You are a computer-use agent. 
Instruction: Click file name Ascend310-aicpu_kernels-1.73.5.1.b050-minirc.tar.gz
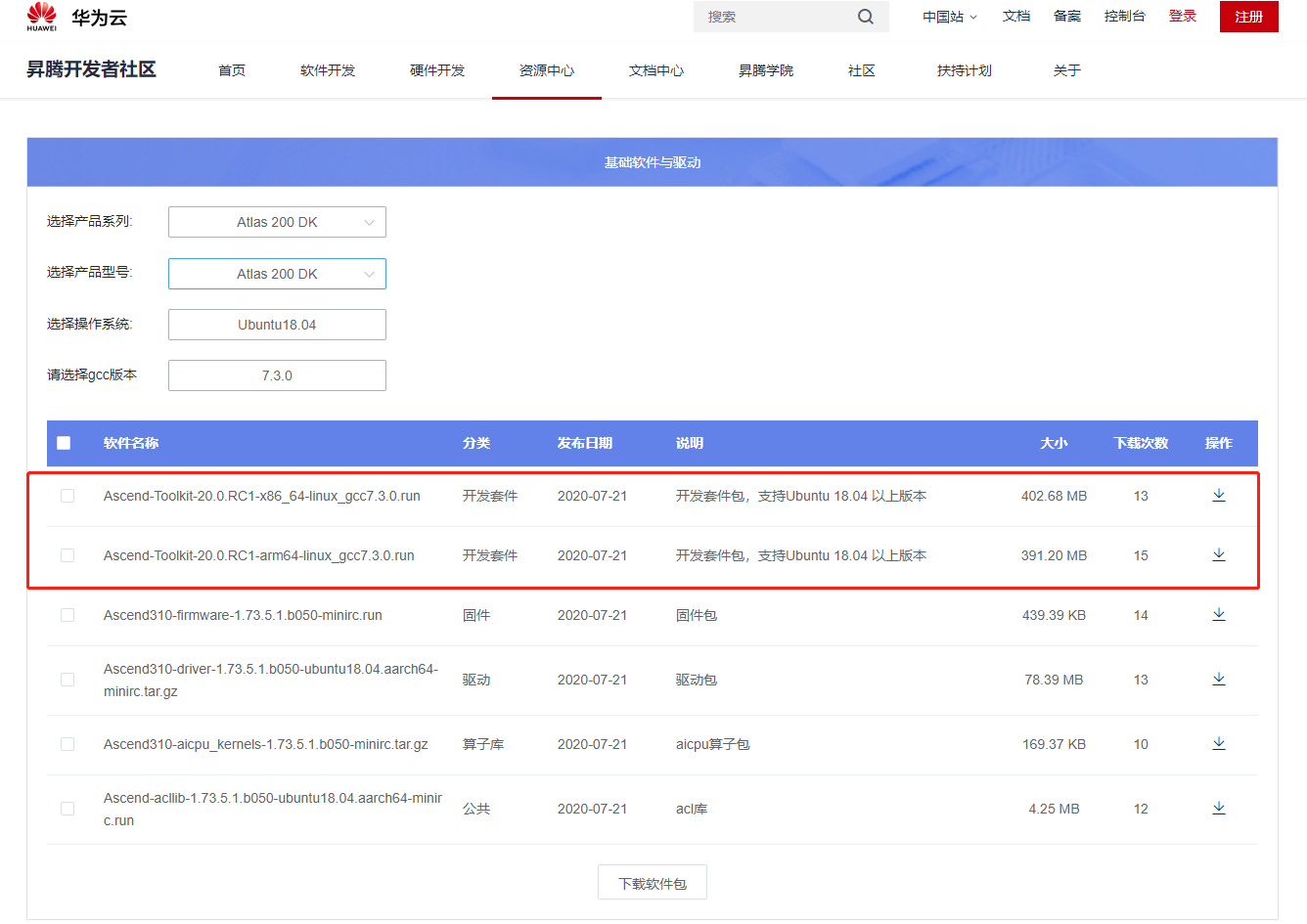coord(266,744)
